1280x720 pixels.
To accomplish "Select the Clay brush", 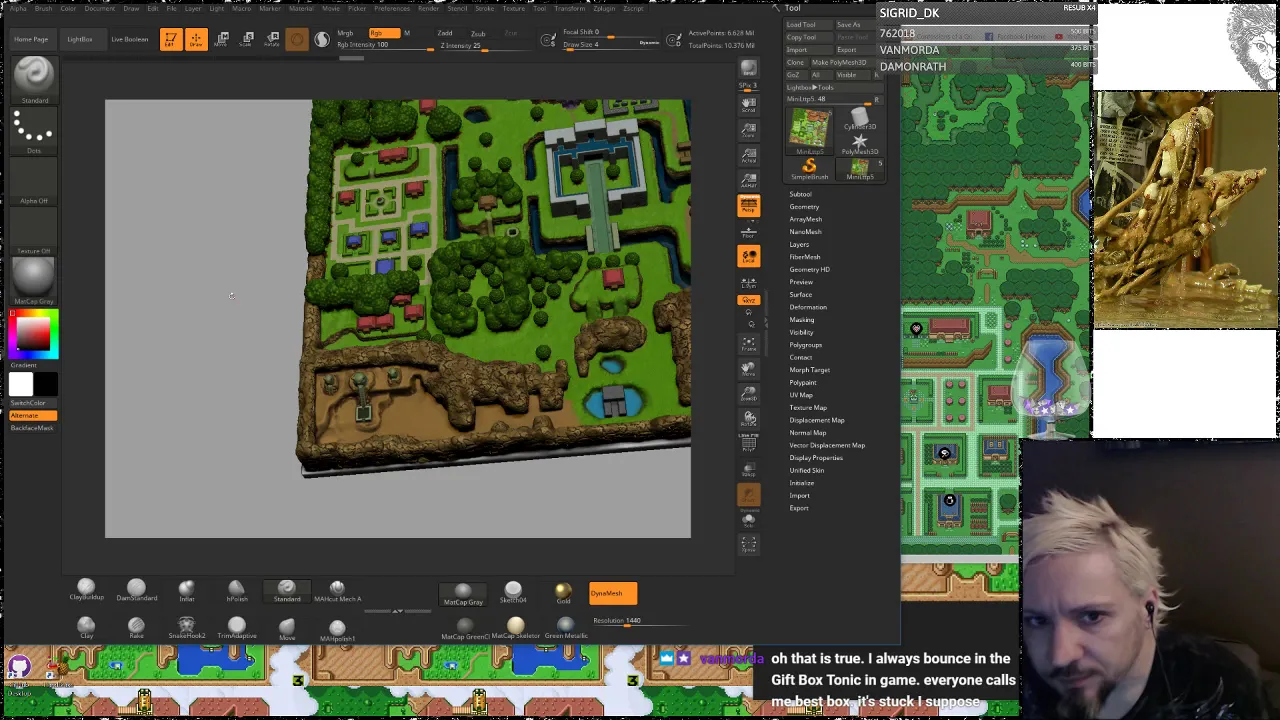I will [86, 627].
